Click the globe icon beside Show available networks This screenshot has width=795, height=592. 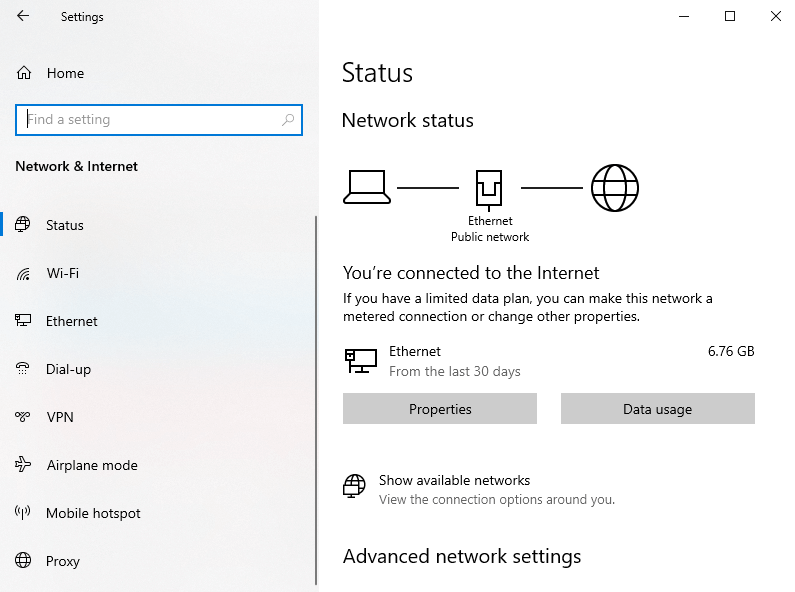point(354,487)
